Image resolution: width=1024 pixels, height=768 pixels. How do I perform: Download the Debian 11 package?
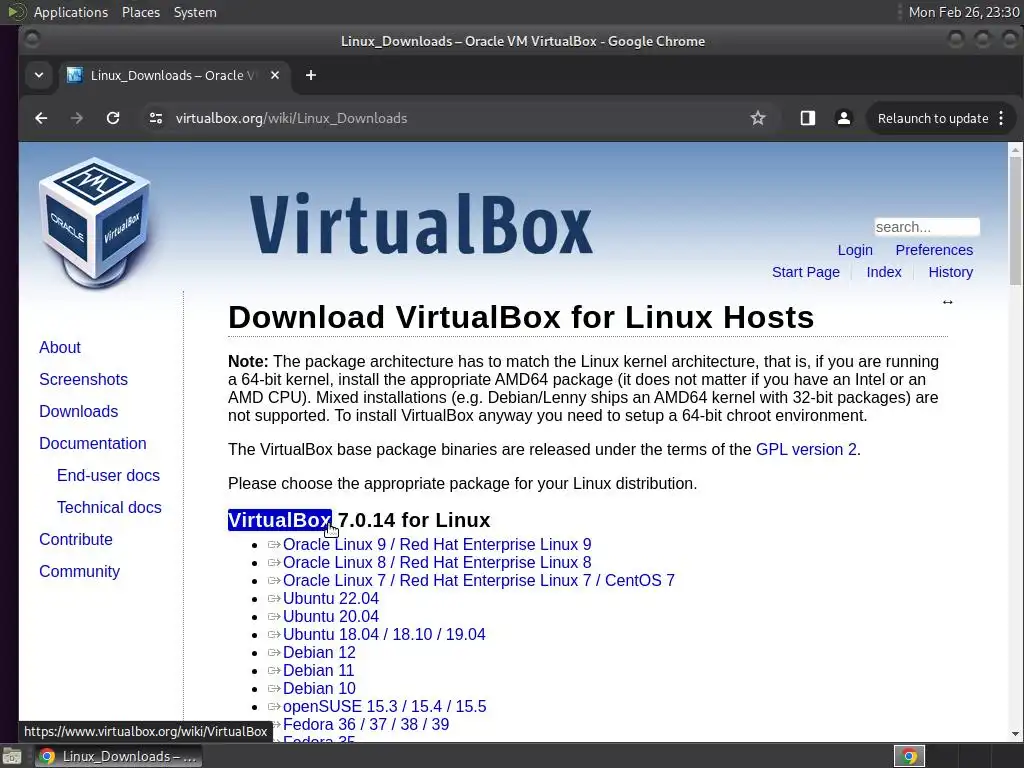click(x=319, y=670)
